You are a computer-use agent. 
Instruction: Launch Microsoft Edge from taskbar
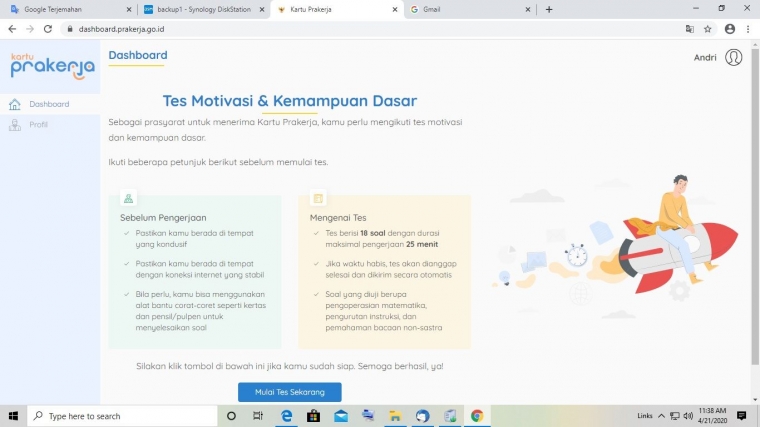(x=286, y=416)
